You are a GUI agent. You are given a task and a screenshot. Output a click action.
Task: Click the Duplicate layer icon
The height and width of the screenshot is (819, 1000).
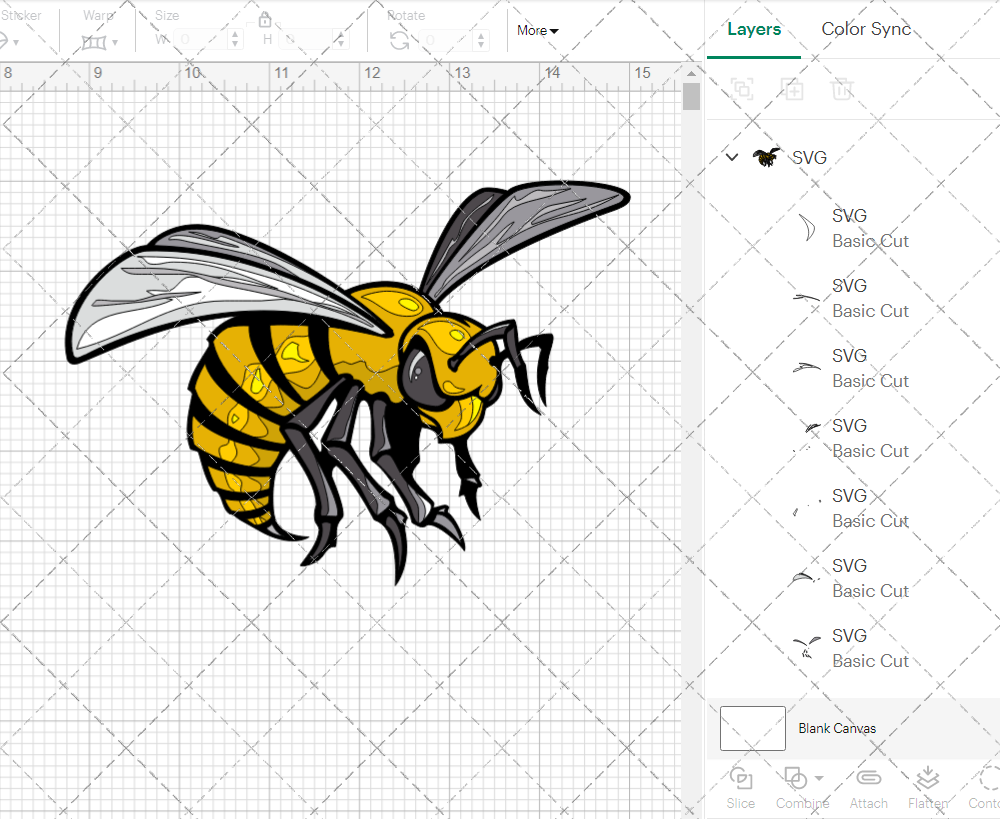pyautogui.click(x=793, y=89)
